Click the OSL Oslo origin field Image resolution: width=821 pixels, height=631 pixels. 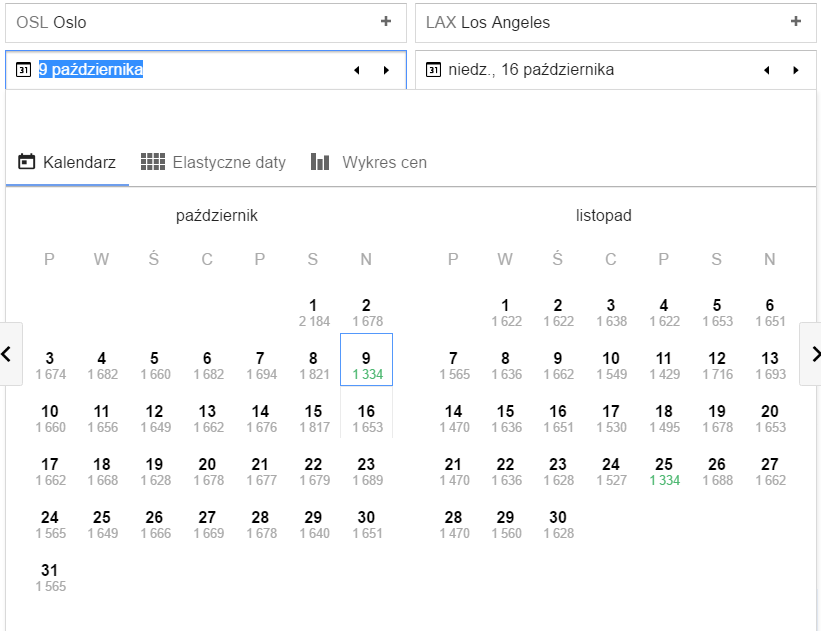(x=206, y=23)
